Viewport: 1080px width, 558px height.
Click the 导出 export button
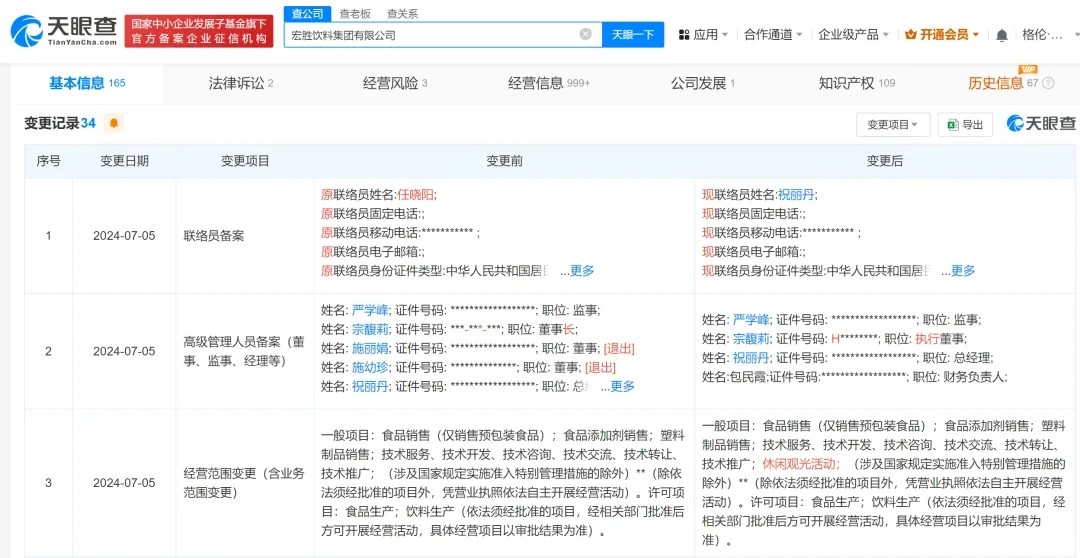point(965,125)
